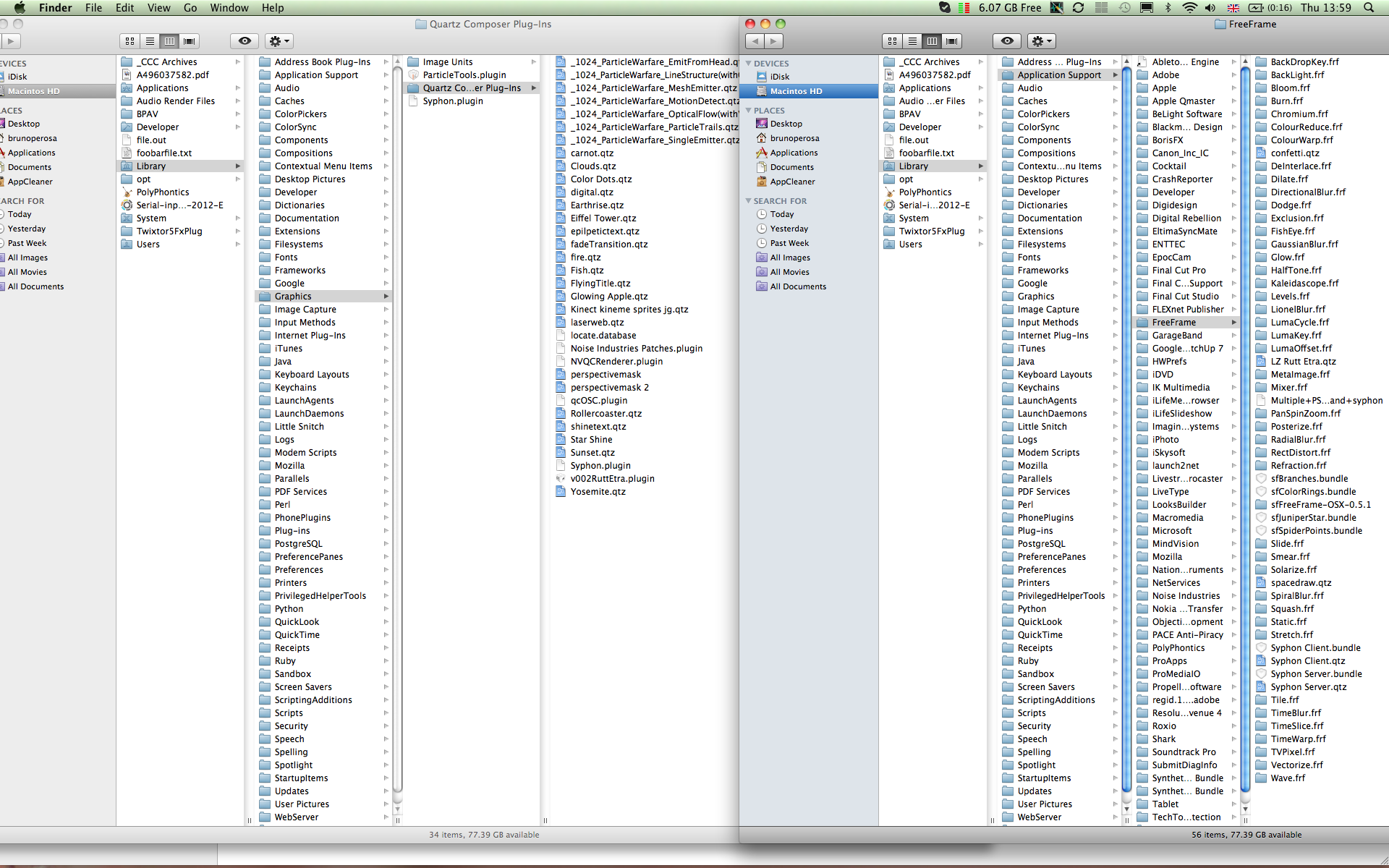This screenshot has width=1389, height=868.
Task: Open the Apple menu
Action: point(20,8)
